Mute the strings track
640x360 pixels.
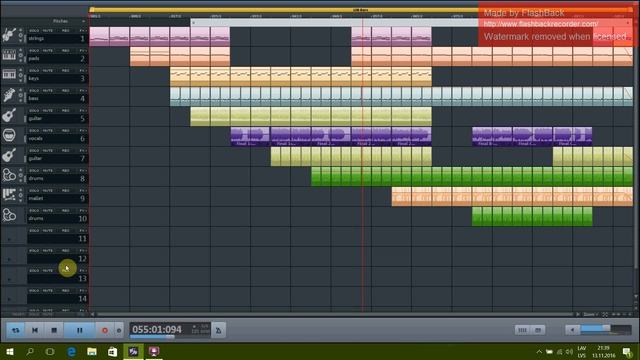[48, 31]
